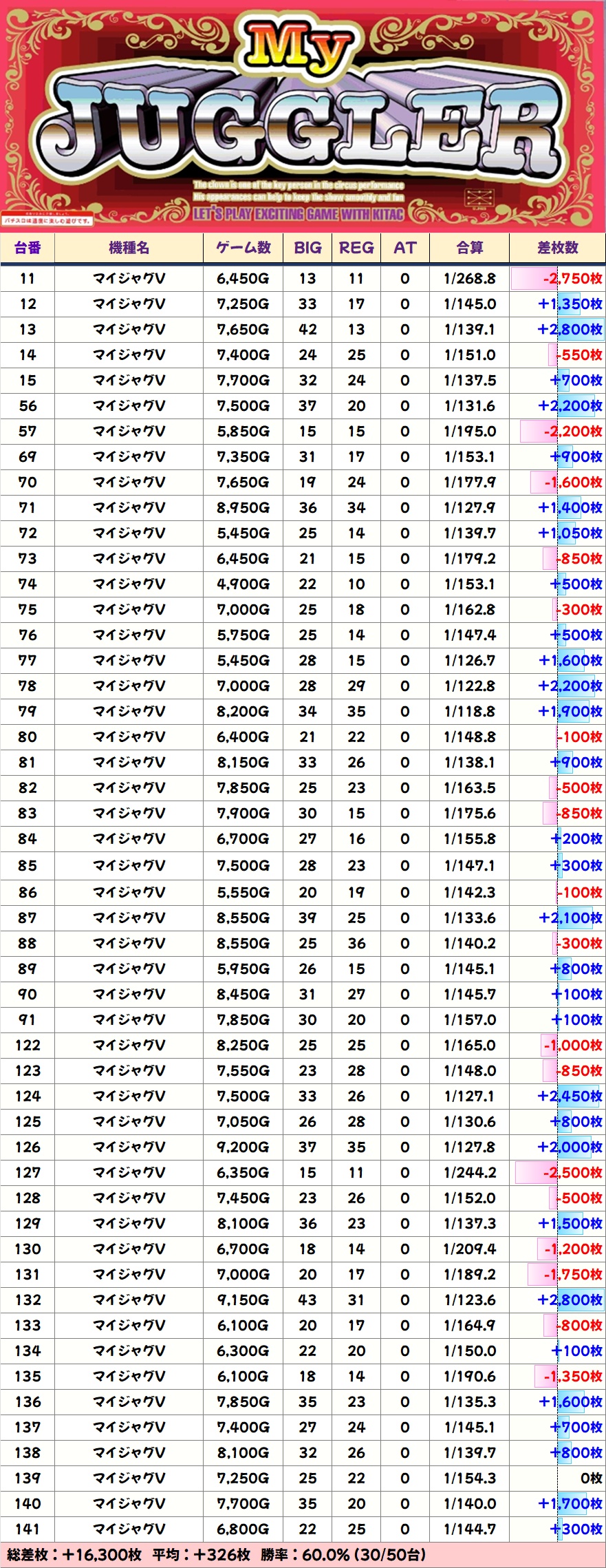Click the BIG column header

[307, 248]
